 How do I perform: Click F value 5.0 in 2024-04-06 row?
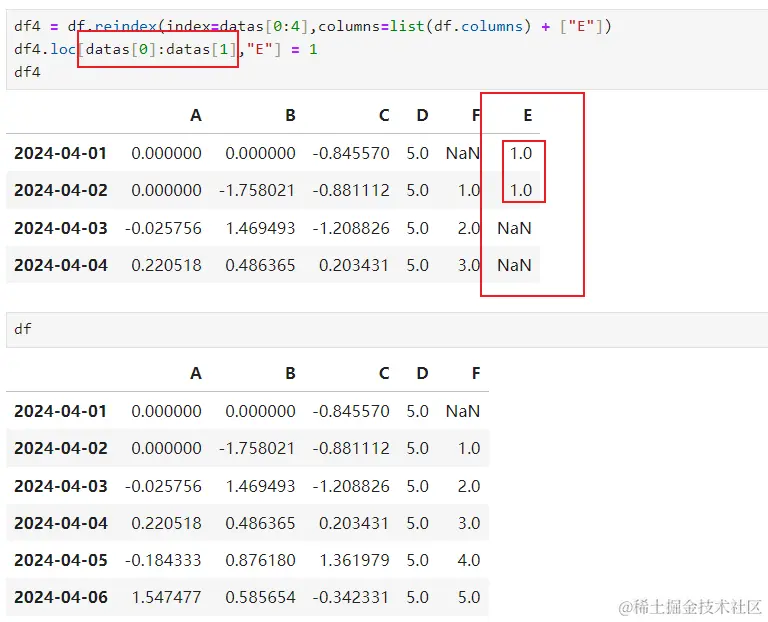click(469, 598)
